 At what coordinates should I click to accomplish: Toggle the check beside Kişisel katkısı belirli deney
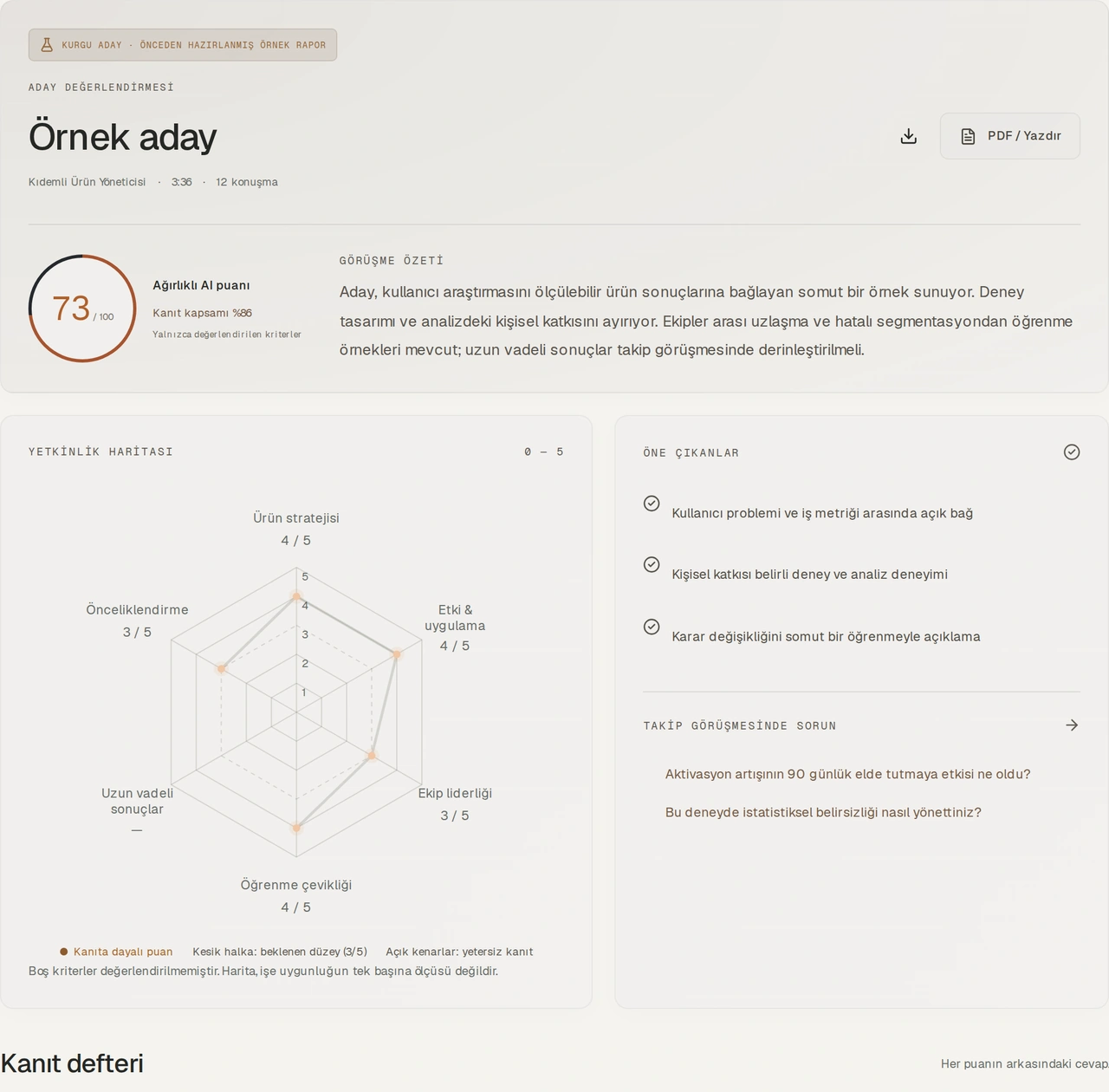point(652,565)
